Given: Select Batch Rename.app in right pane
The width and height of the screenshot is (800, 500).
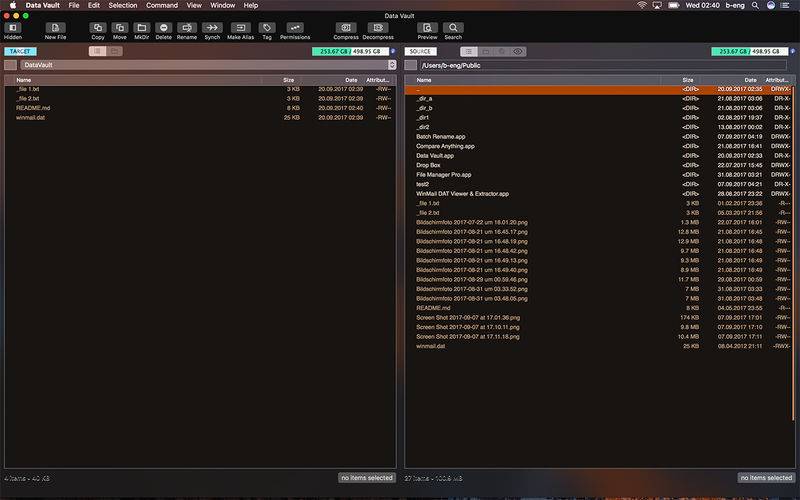Looking at the screenshot, I should click(598, 137).
